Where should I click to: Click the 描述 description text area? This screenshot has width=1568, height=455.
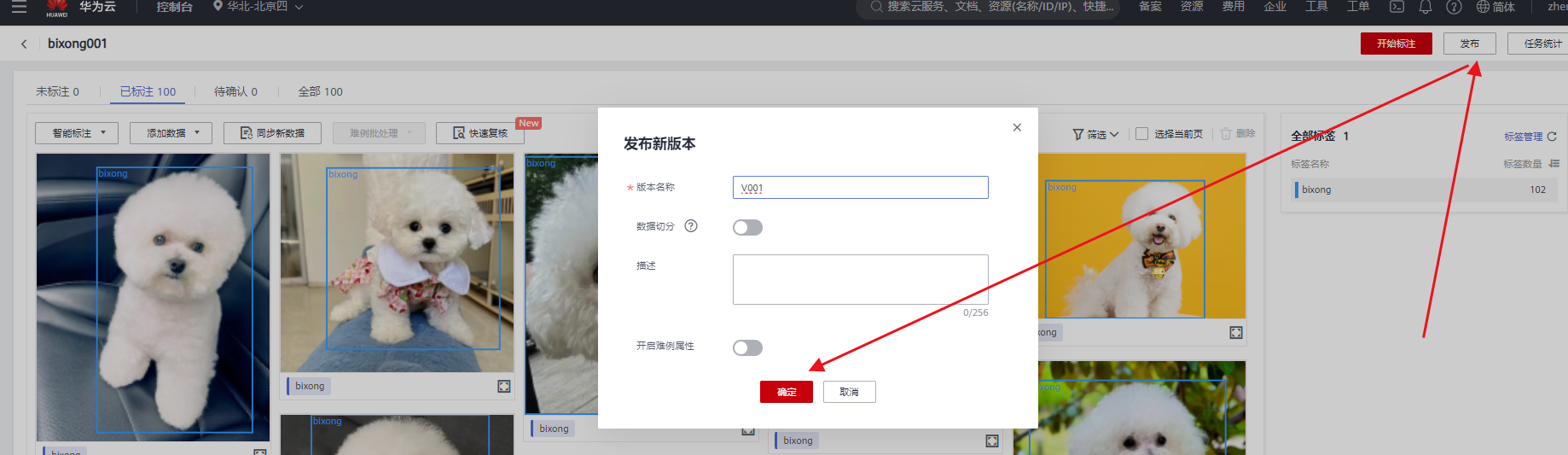(x=861, y=279)
